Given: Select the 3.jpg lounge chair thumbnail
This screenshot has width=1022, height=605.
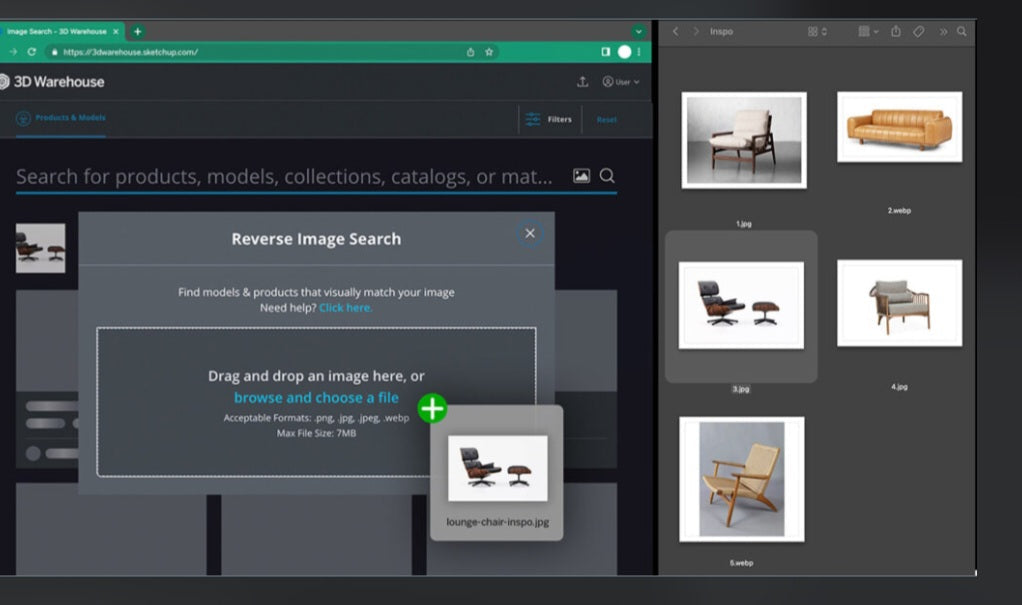Looking at the screenshot, I should click(741, 305).
